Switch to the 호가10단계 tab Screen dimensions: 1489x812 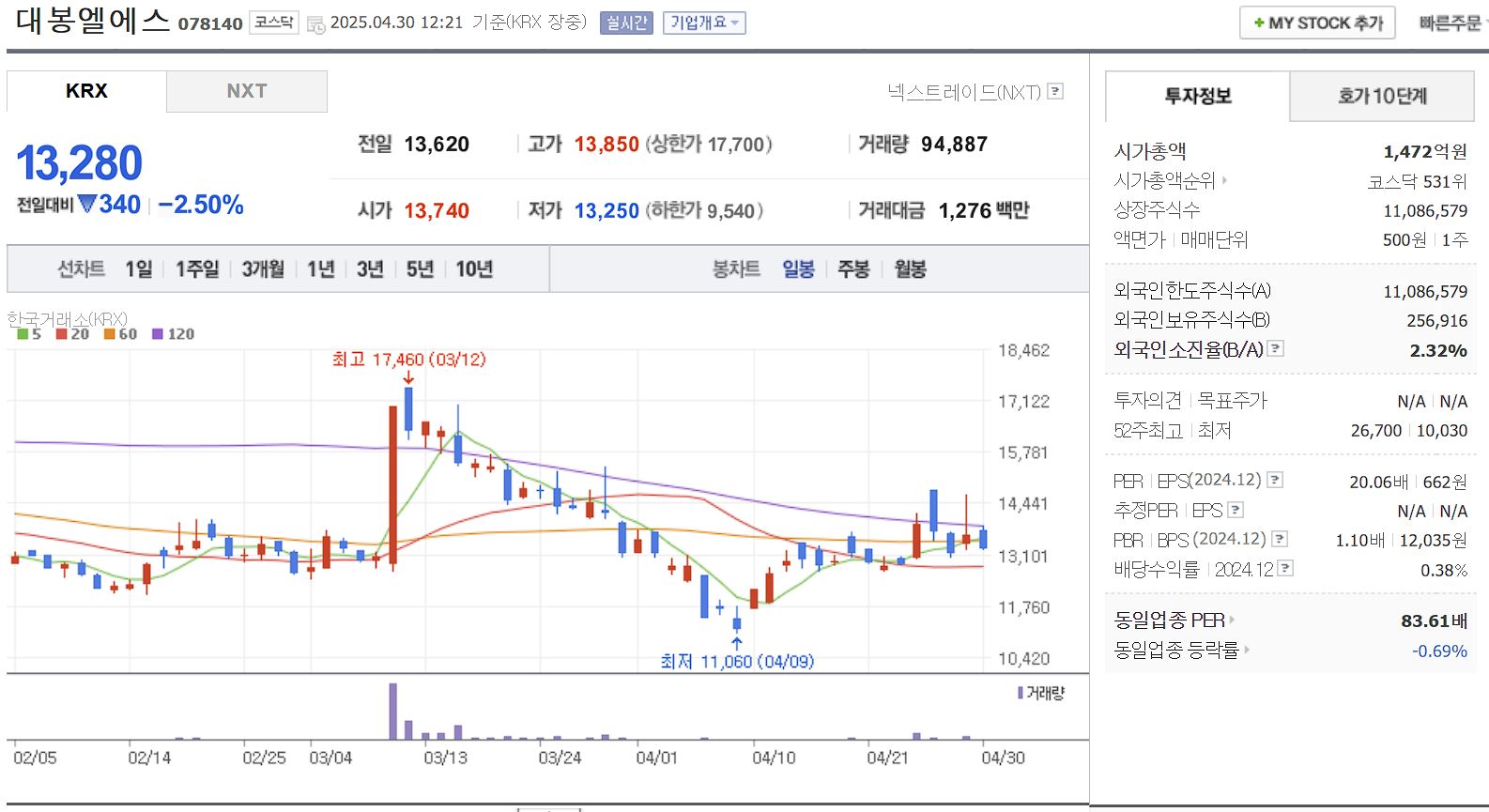1382,96
